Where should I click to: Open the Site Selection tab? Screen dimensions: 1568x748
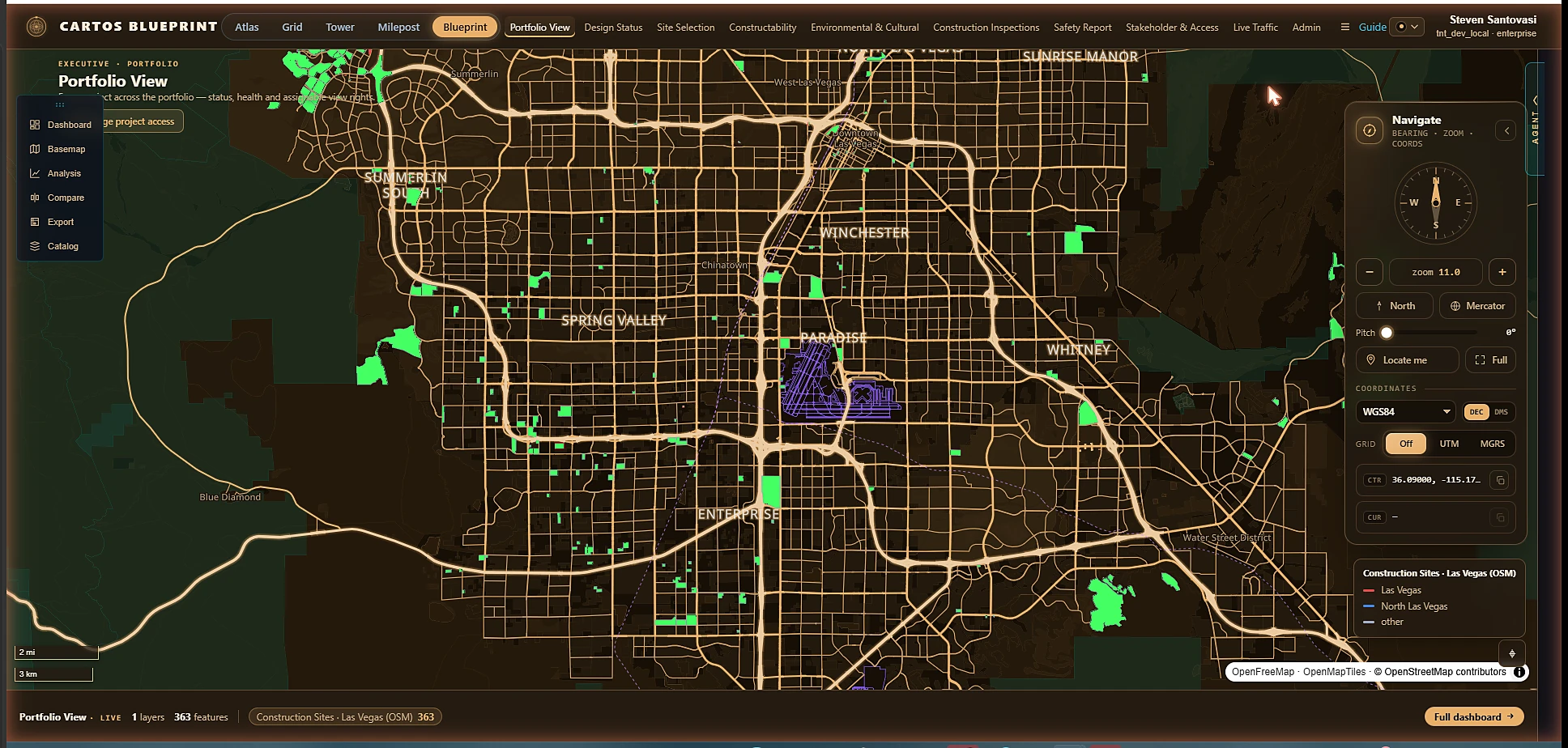[685, 27]
